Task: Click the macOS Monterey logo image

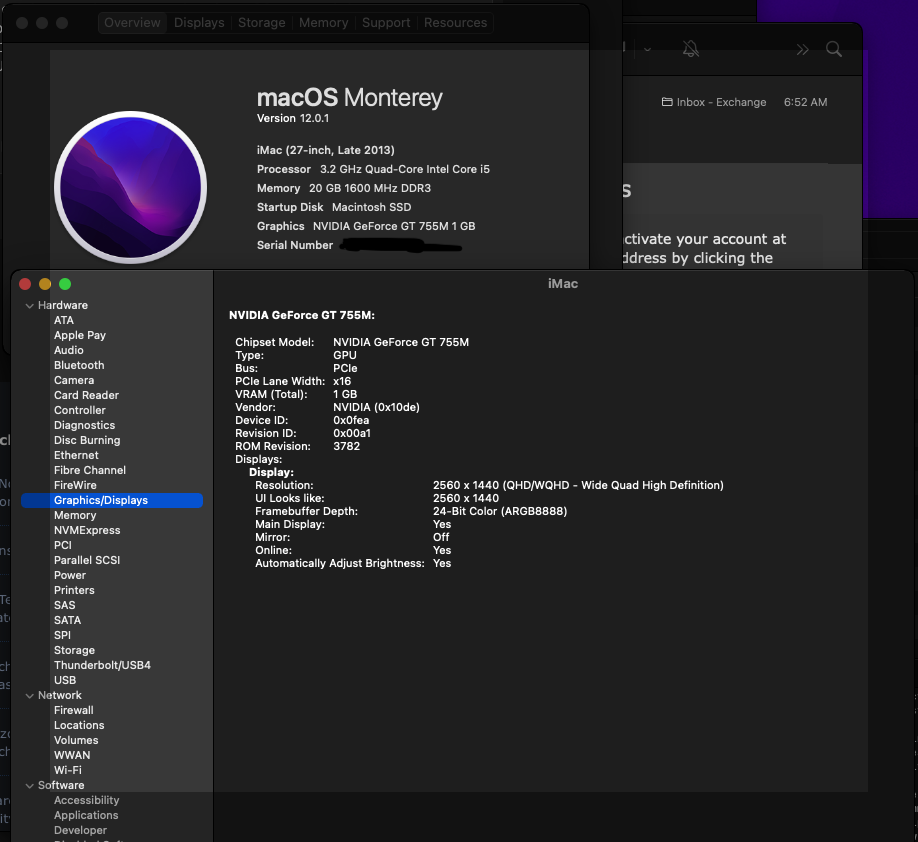Action: 131,187
